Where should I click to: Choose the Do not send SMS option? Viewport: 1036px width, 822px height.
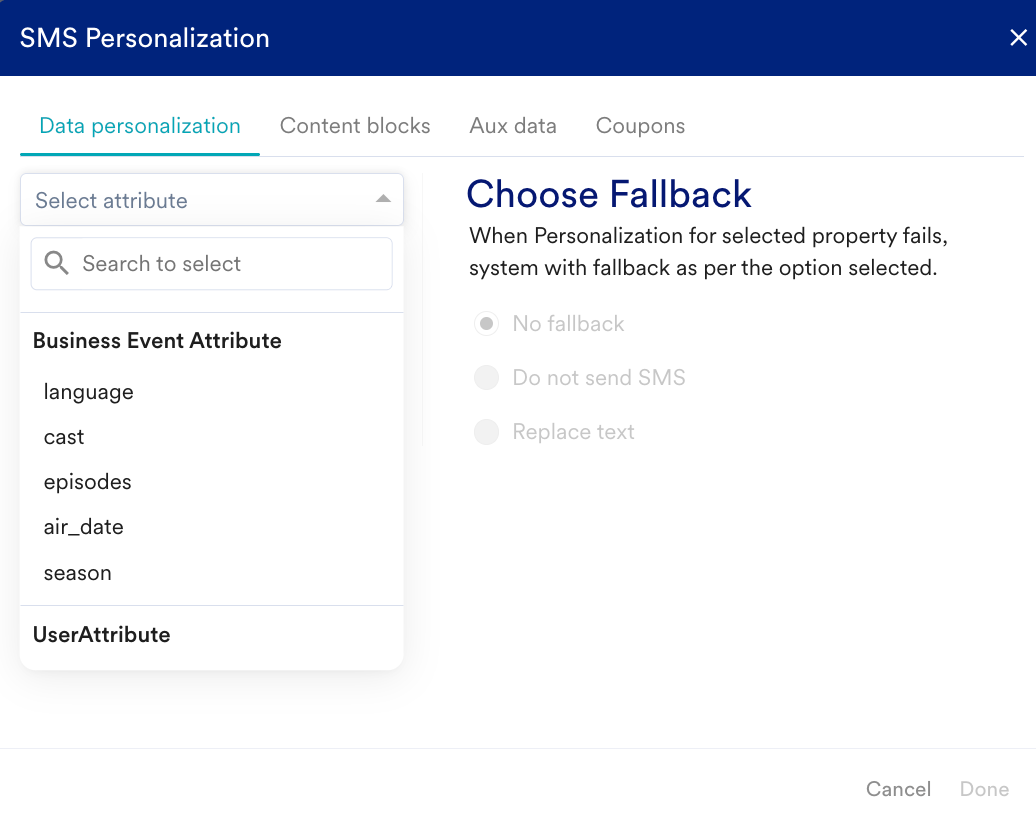click(x=486, y=378)
